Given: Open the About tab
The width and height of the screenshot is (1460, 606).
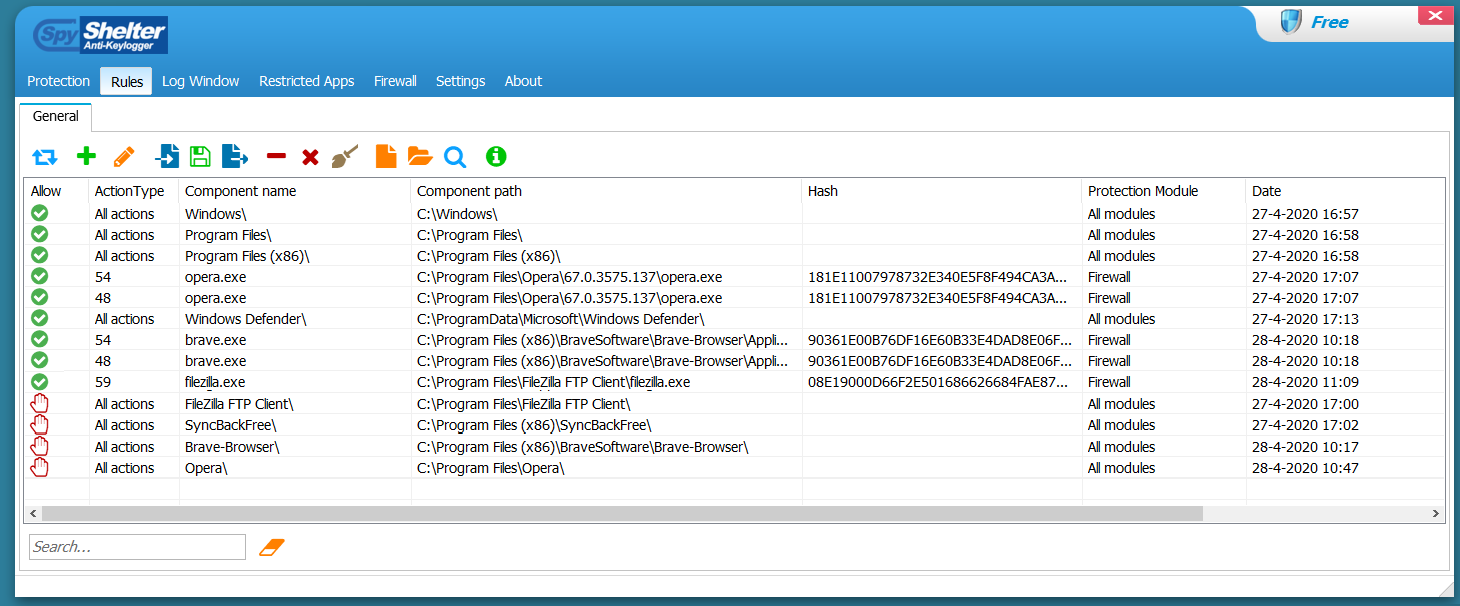Looking at the screenshot, I should click(x=523, y=81).
